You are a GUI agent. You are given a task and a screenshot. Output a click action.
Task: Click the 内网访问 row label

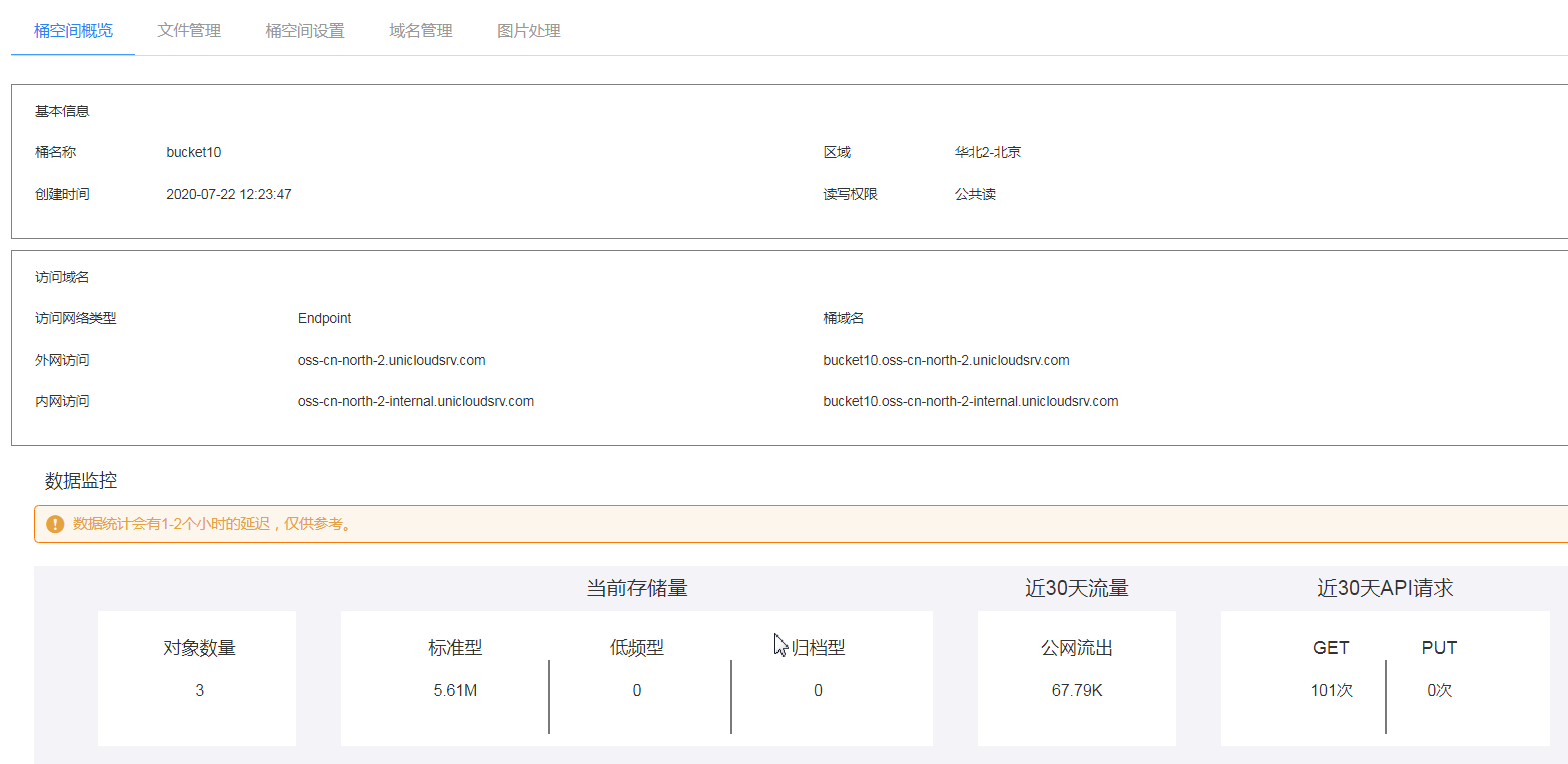click(x=62, y=401)
